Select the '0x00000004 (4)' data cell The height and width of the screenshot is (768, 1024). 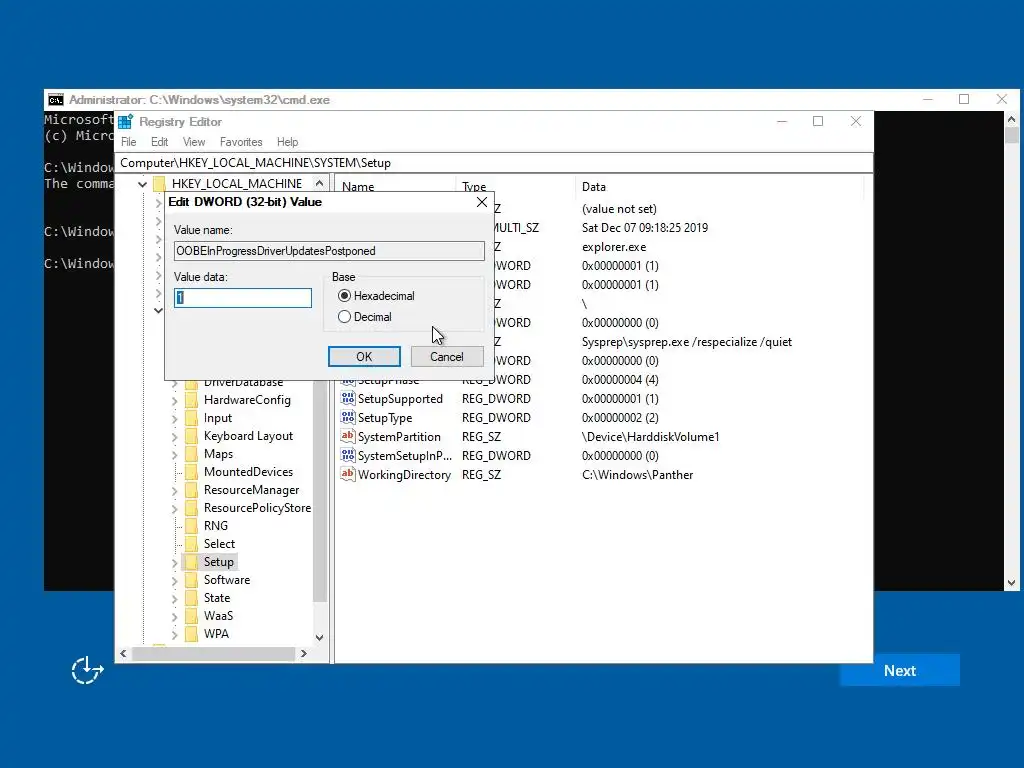click(x=620, y=379)
